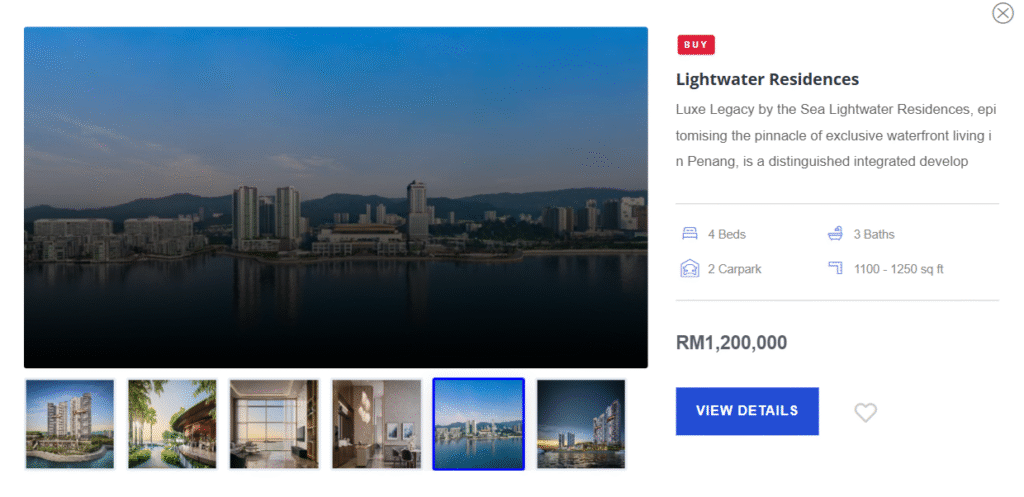Select the highlighted waterfront skyline thumbnail
1024x497 pixels.
479,424
